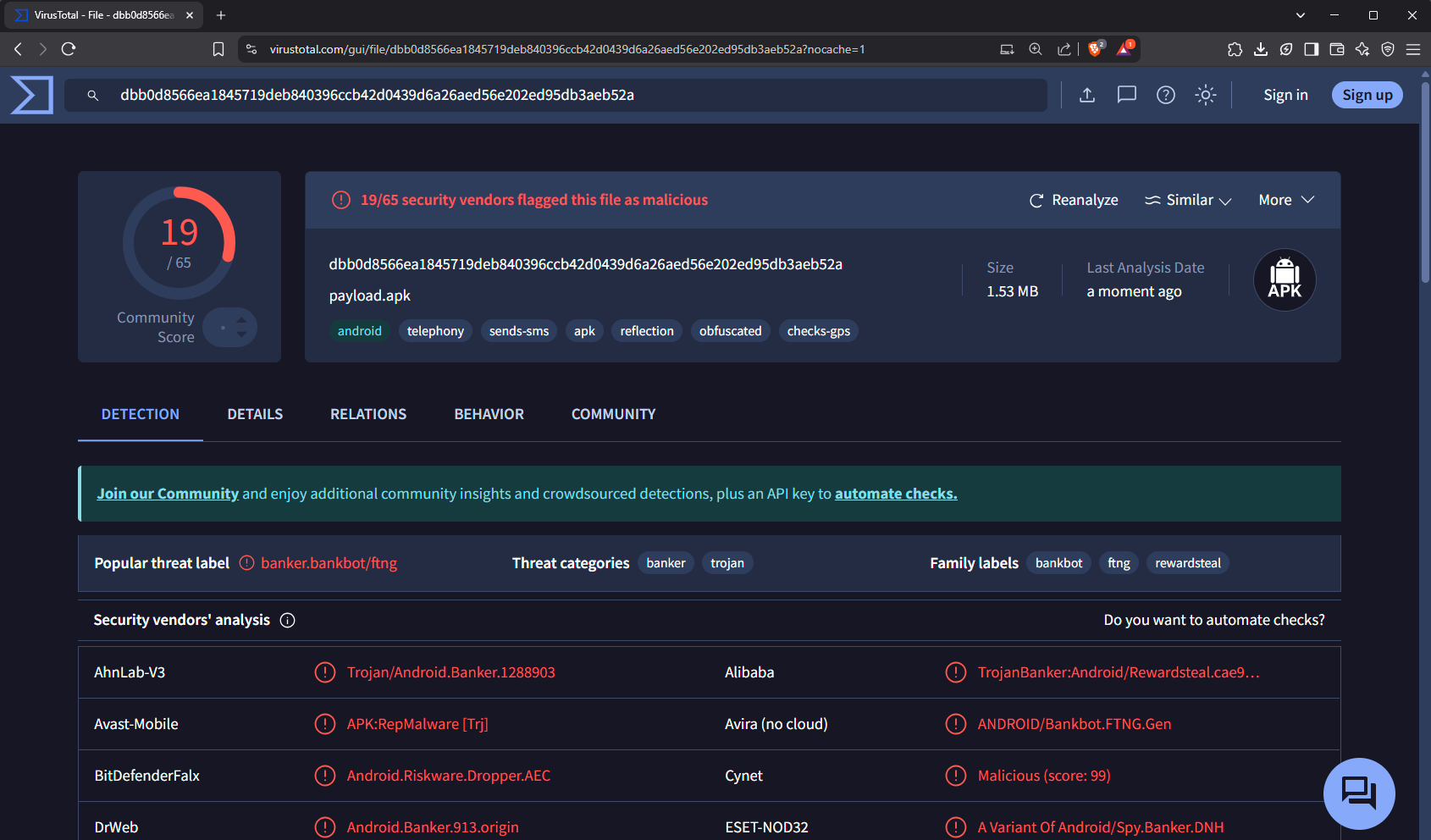Click Do you want to automate checks?
The image size is (1431, 840).
click(x=1214, y=621)
